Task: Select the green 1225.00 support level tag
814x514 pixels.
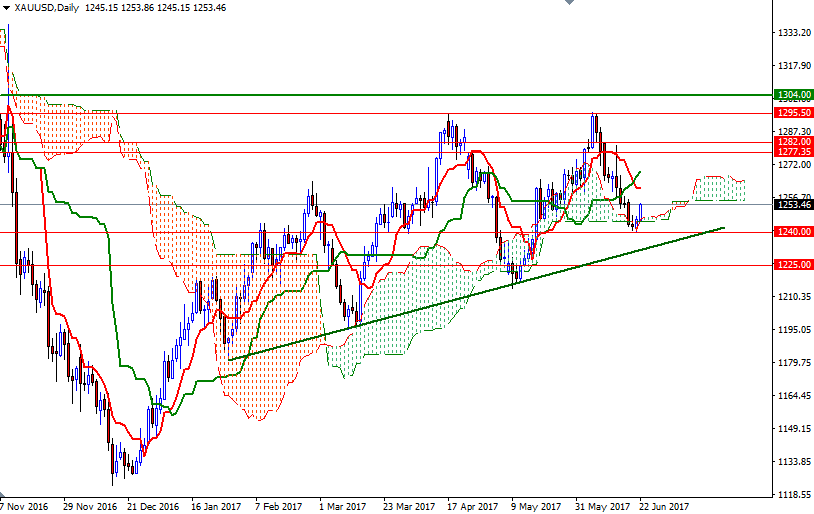Action: pyautogui.click(x=792, y=265)
